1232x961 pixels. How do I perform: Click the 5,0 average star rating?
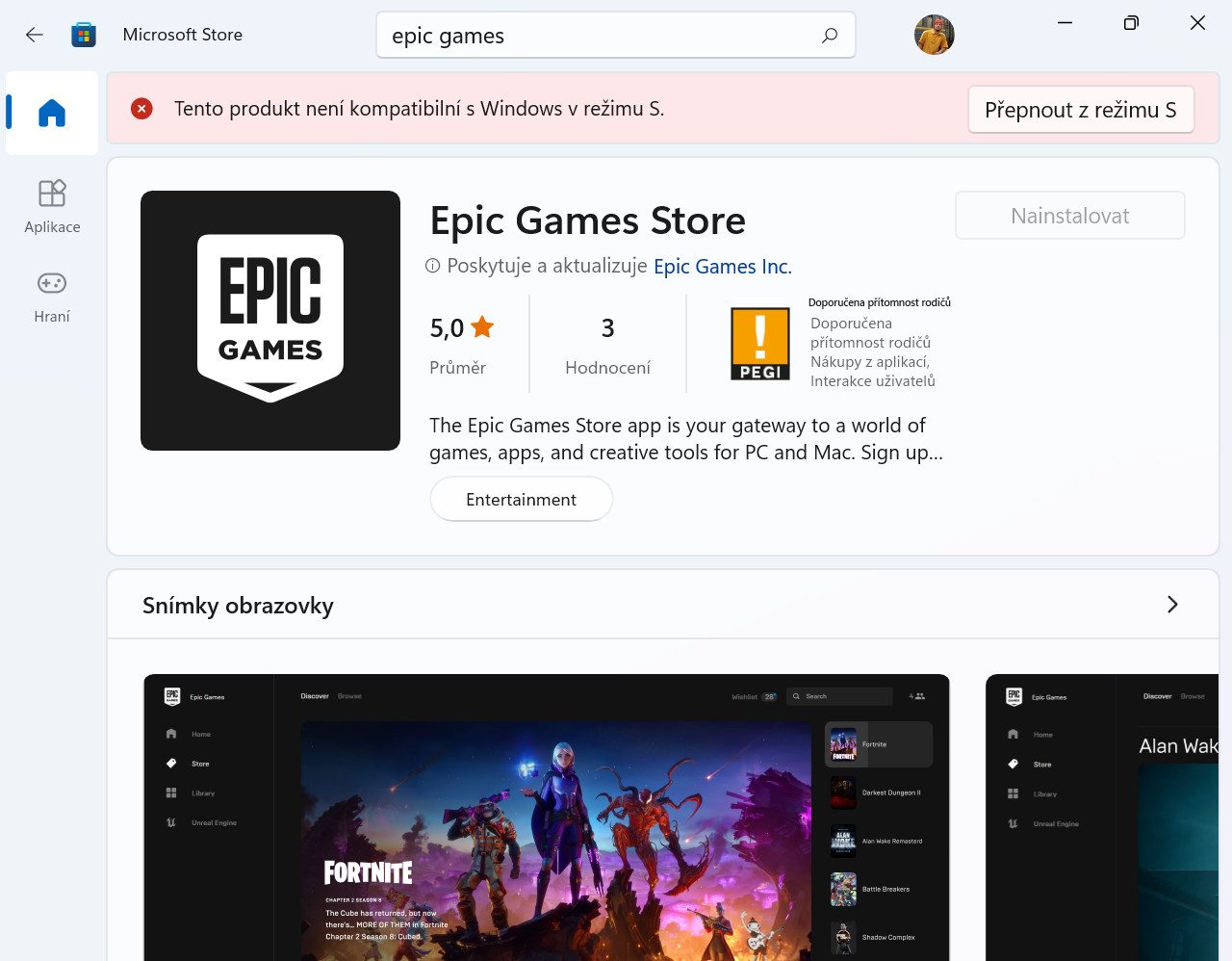[x=462, y=328]
